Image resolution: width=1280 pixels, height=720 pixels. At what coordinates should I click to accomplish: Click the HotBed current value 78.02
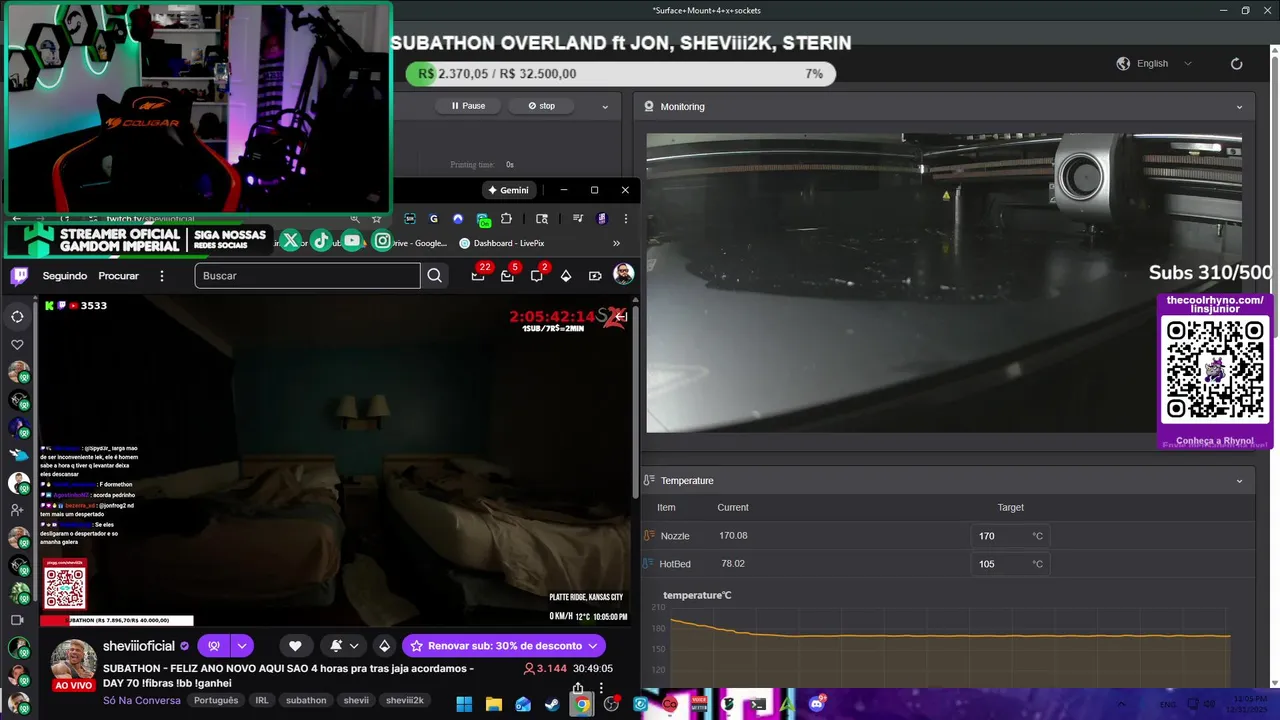tap(733, 564)
